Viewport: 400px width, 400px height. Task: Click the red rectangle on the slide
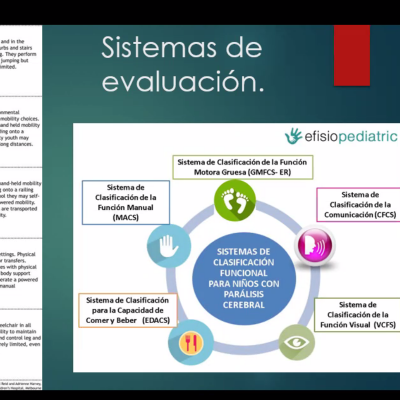click(x=352, y=55)
